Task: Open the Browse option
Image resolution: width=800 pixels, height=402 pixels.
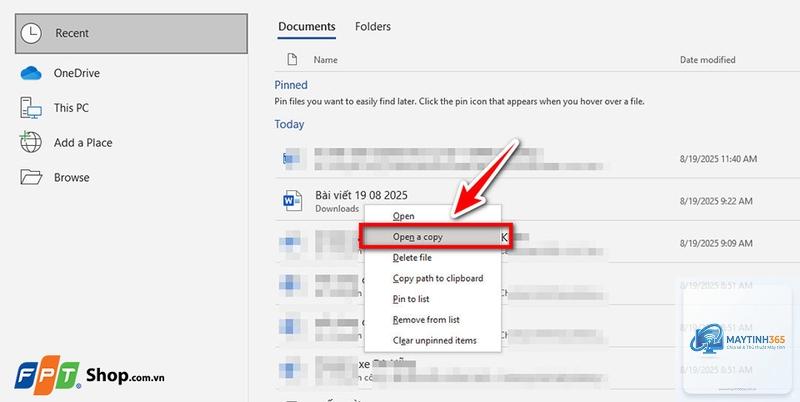Action: [x=71, y=178]
